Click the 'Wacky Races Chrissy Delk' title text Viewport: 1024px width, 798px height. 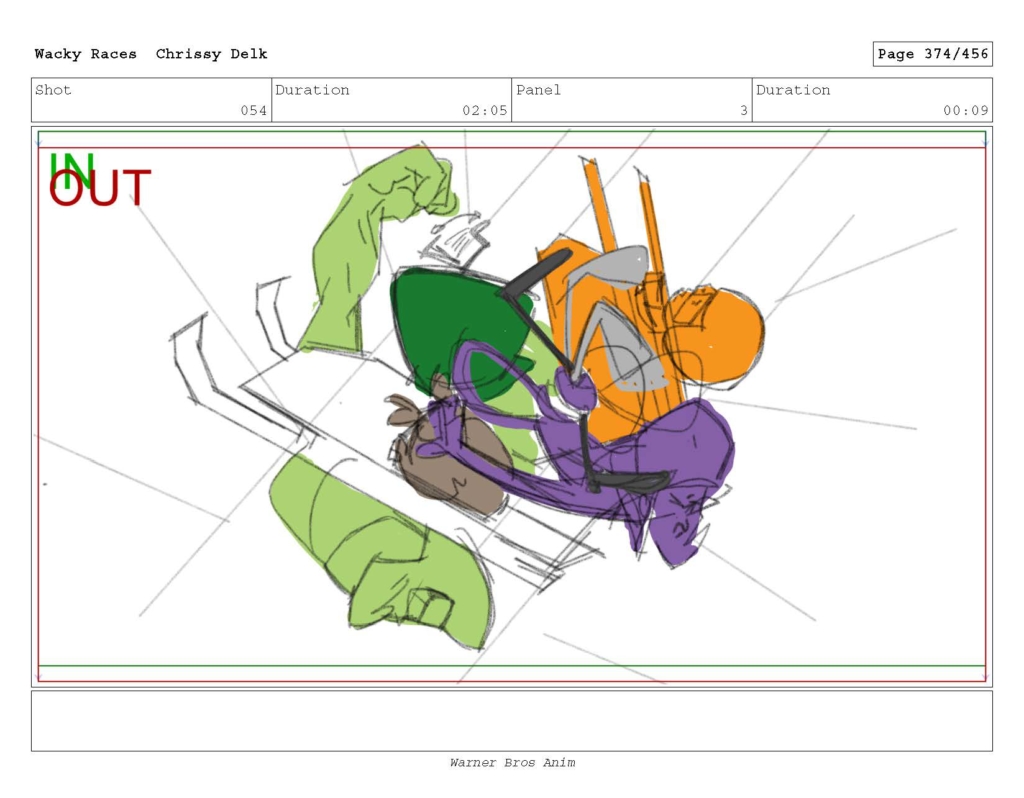coord(151,54)
